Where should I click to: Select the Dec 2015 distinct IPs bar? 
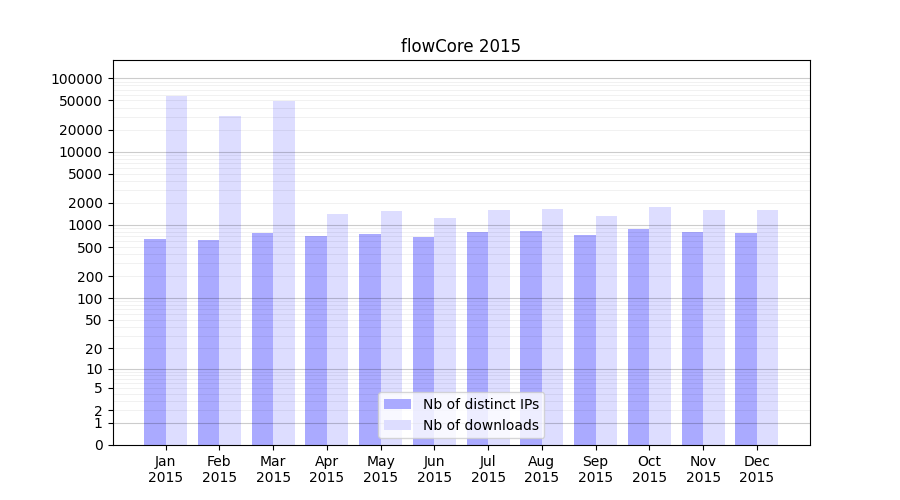[746, 339]
